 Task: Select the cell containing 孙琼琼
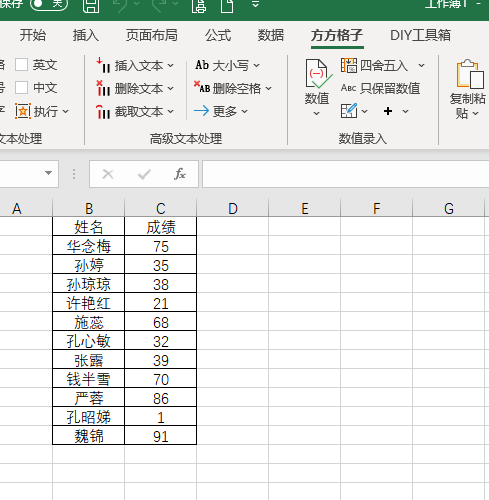(89, 284)
